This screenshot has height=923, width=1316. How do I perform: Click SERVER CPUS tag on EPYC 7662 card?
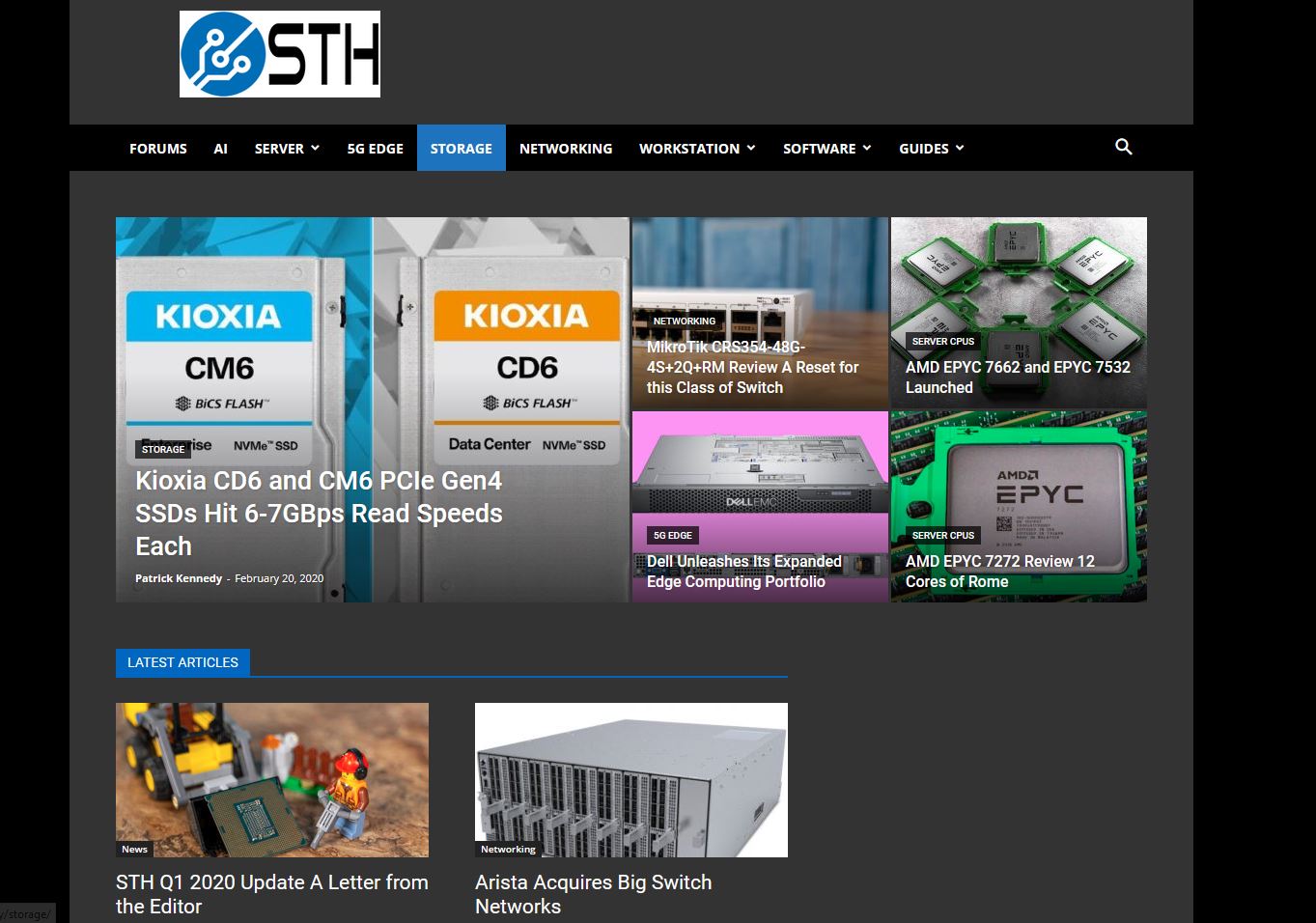[943, 341]
